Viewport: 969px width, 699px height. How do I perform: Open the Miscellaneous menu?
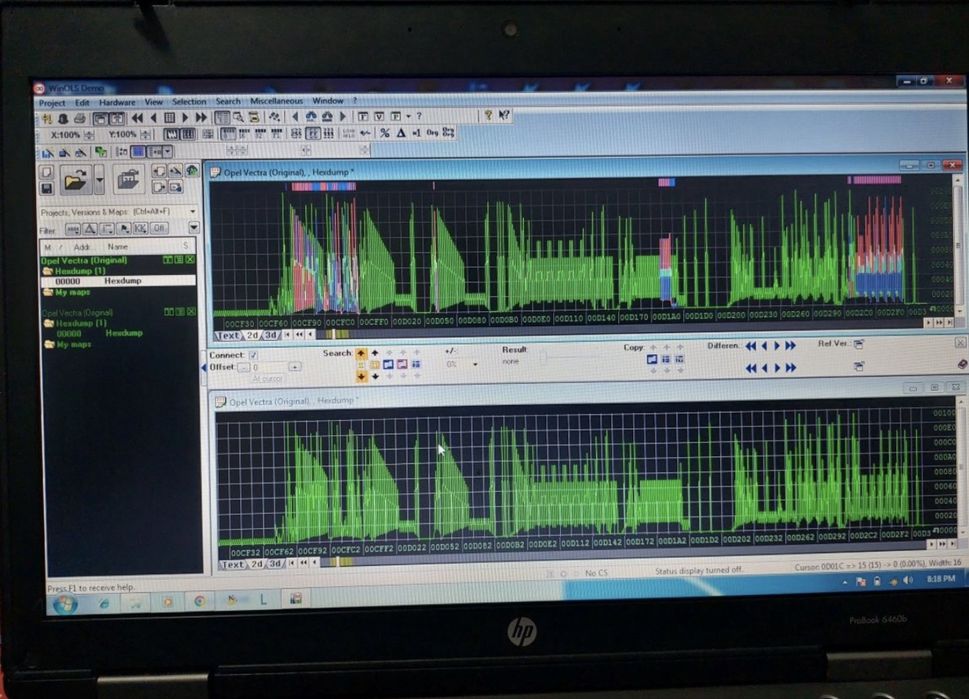(x=276, y=101)
